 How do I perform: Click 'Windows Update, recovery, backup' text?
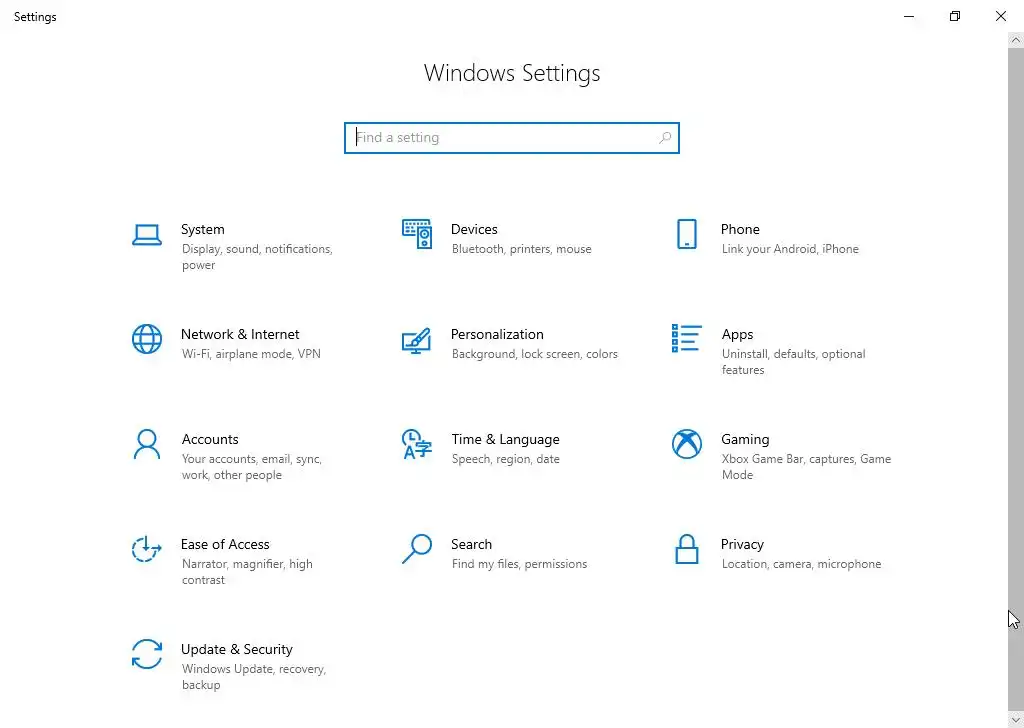pos(253,678)
